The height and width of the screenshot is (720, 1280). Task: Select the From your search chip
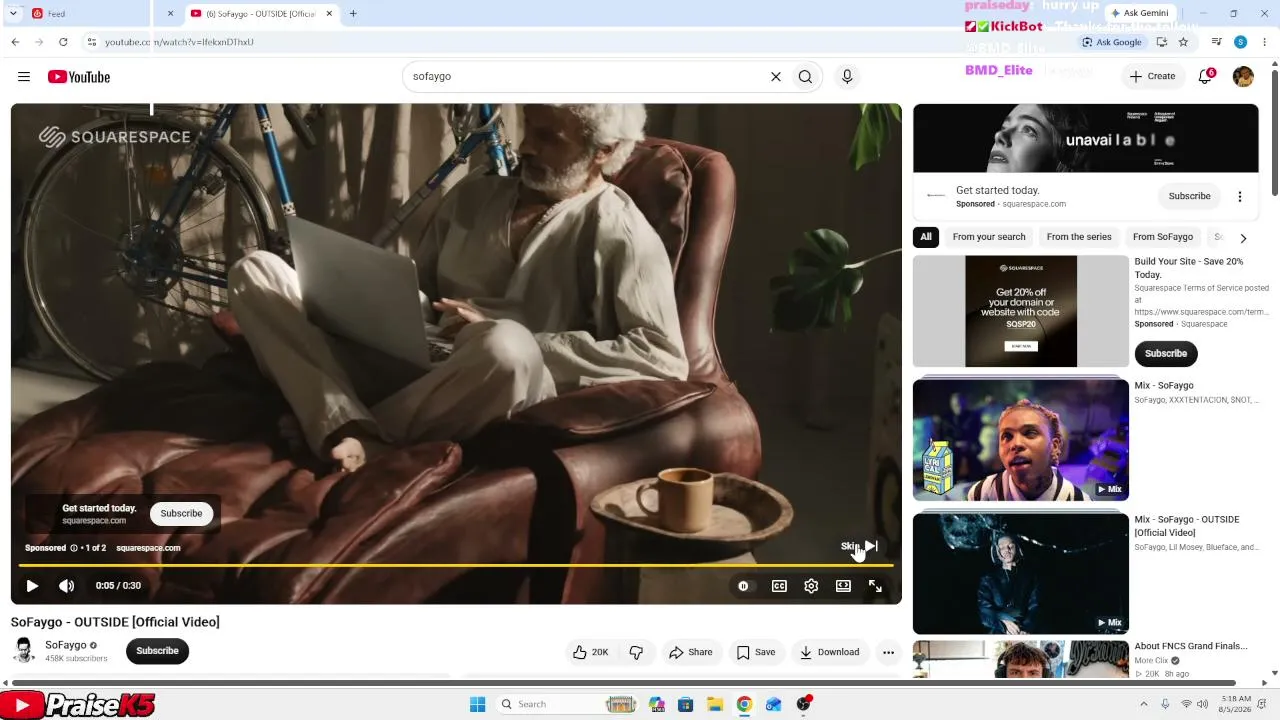pyautogui.click(x=989, y=237)
